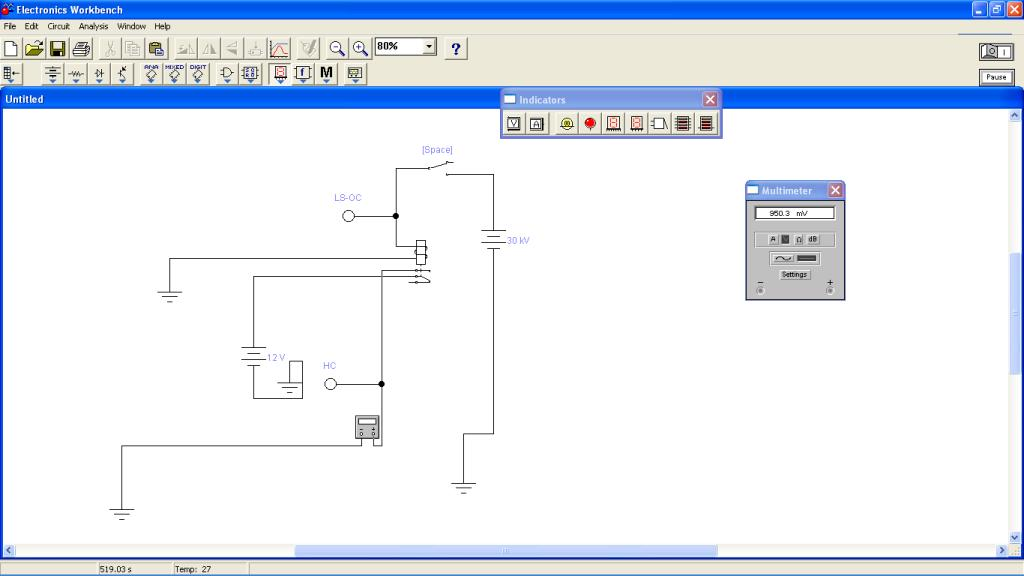Switch multimeter to ammeter mode (A)
Image resolution: width=1024 pixels, height=576 pixels.
(x=773, y=239)
